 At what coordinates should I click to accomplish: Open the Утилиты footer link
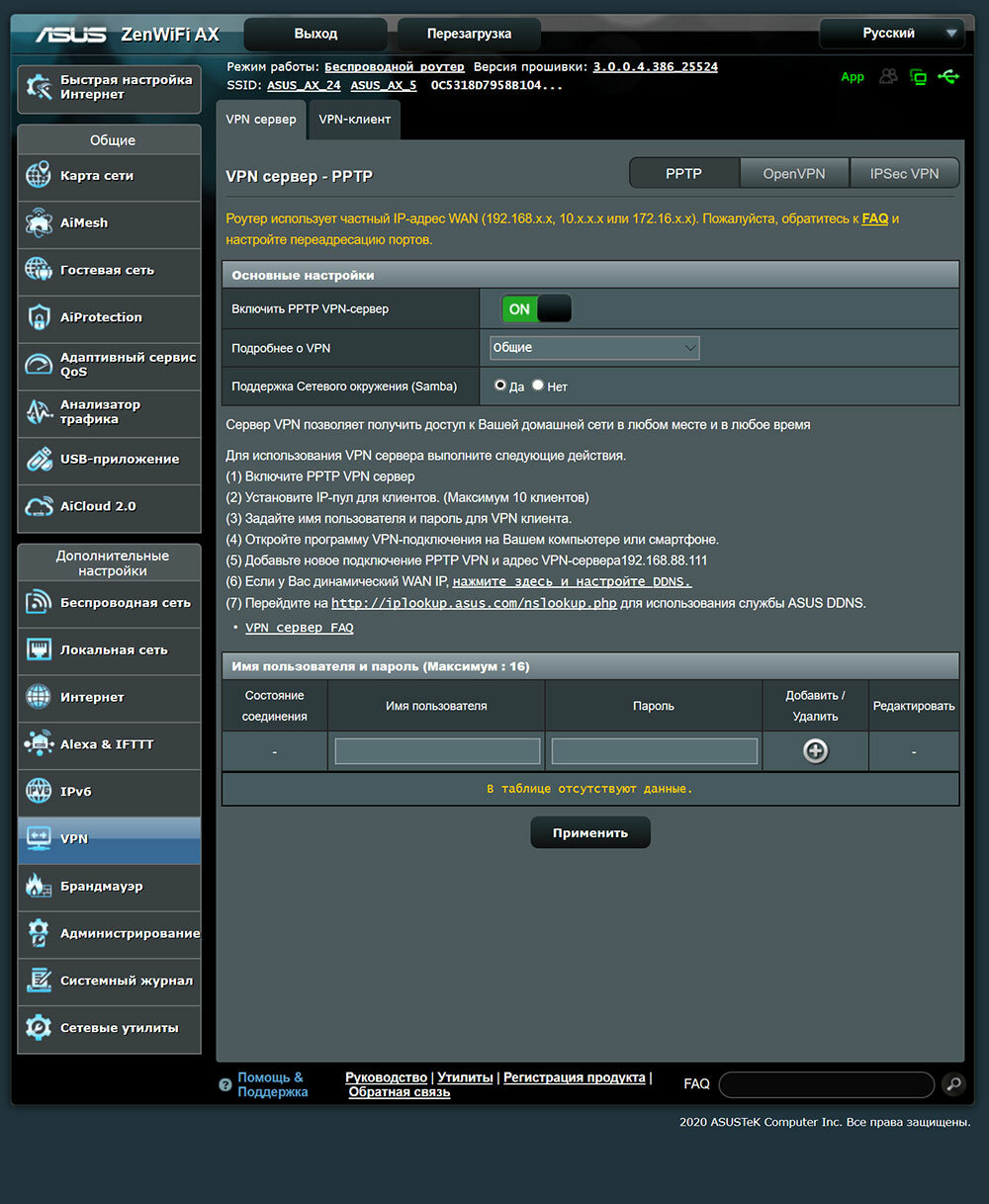(465, 1077)
